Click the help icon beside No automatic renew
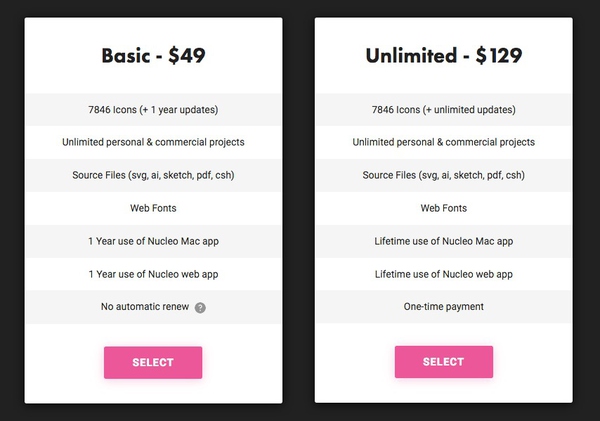 point(200,308)
